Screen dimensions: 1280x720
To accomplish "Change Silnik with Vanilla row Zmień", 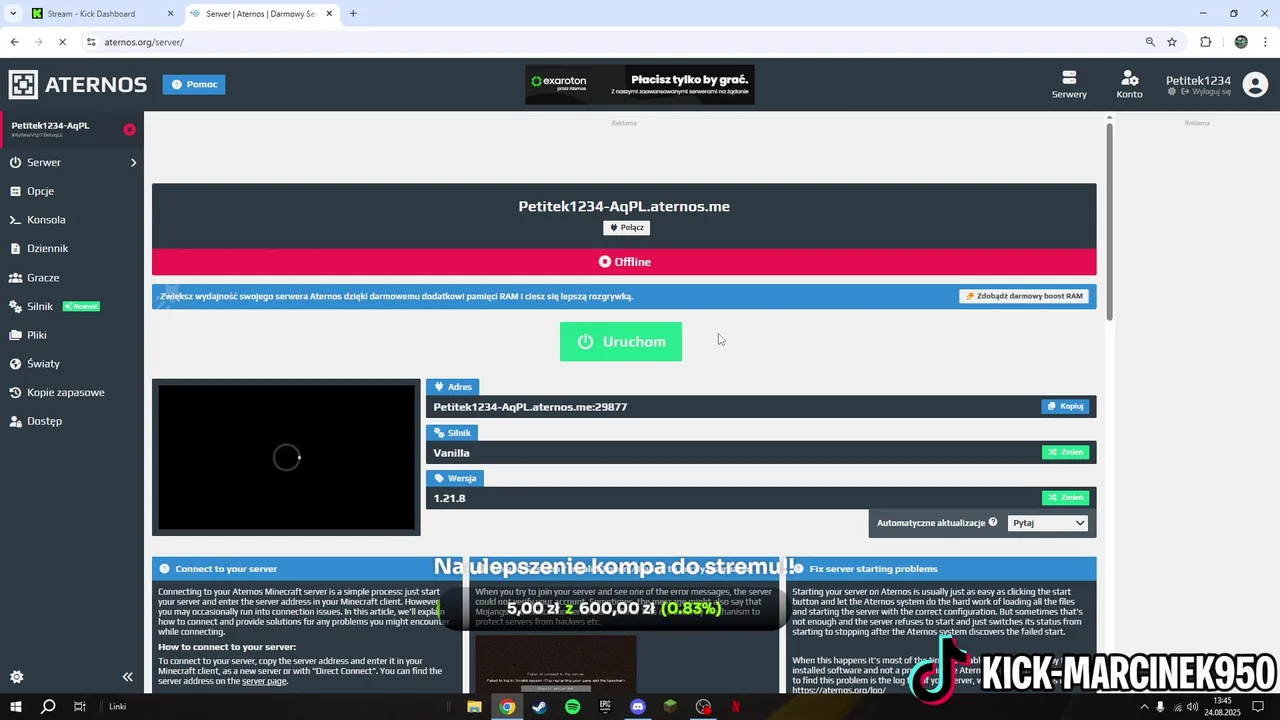I will 1065,452.
